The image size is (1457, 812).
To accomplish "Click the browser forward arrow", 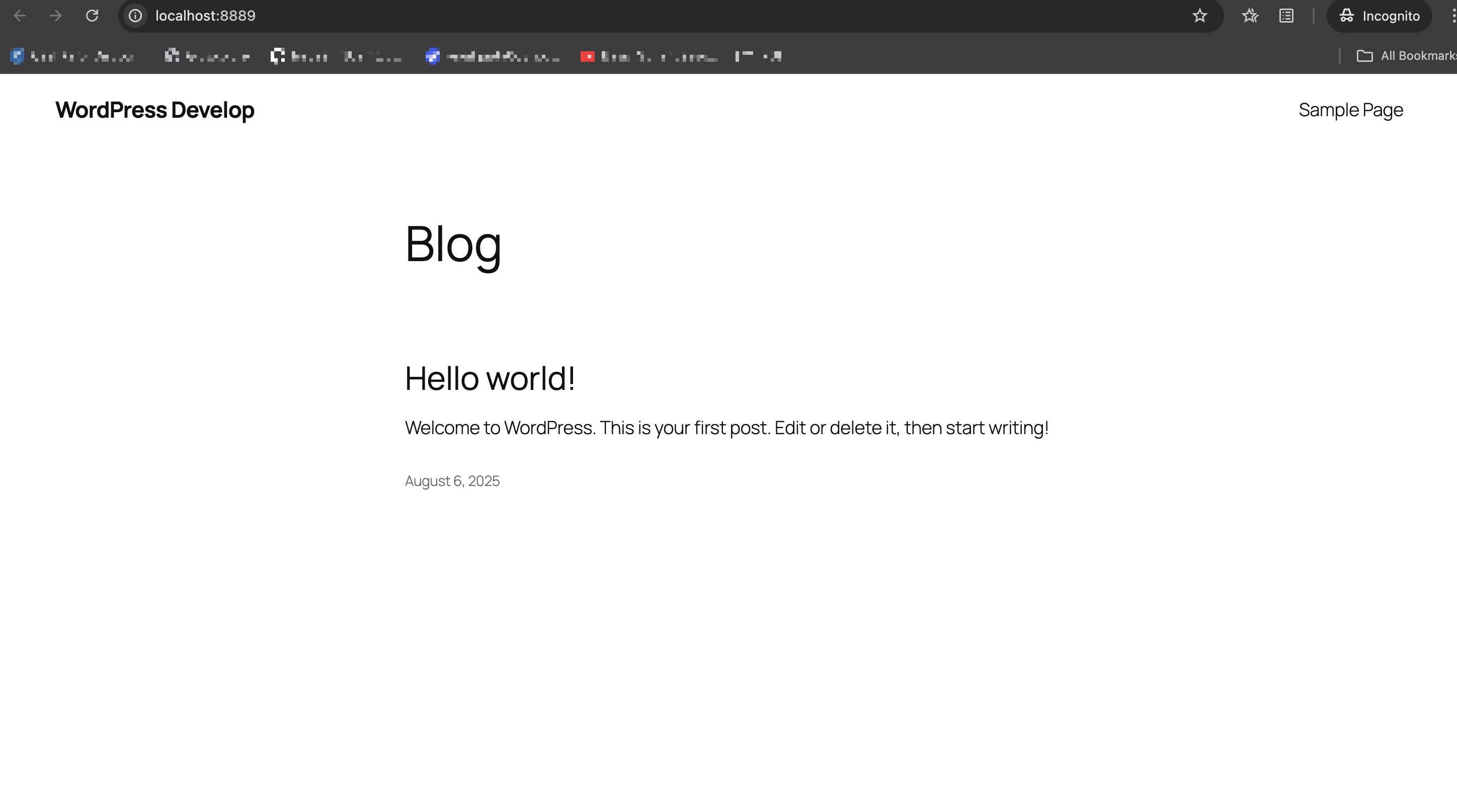I will (55, 16).
